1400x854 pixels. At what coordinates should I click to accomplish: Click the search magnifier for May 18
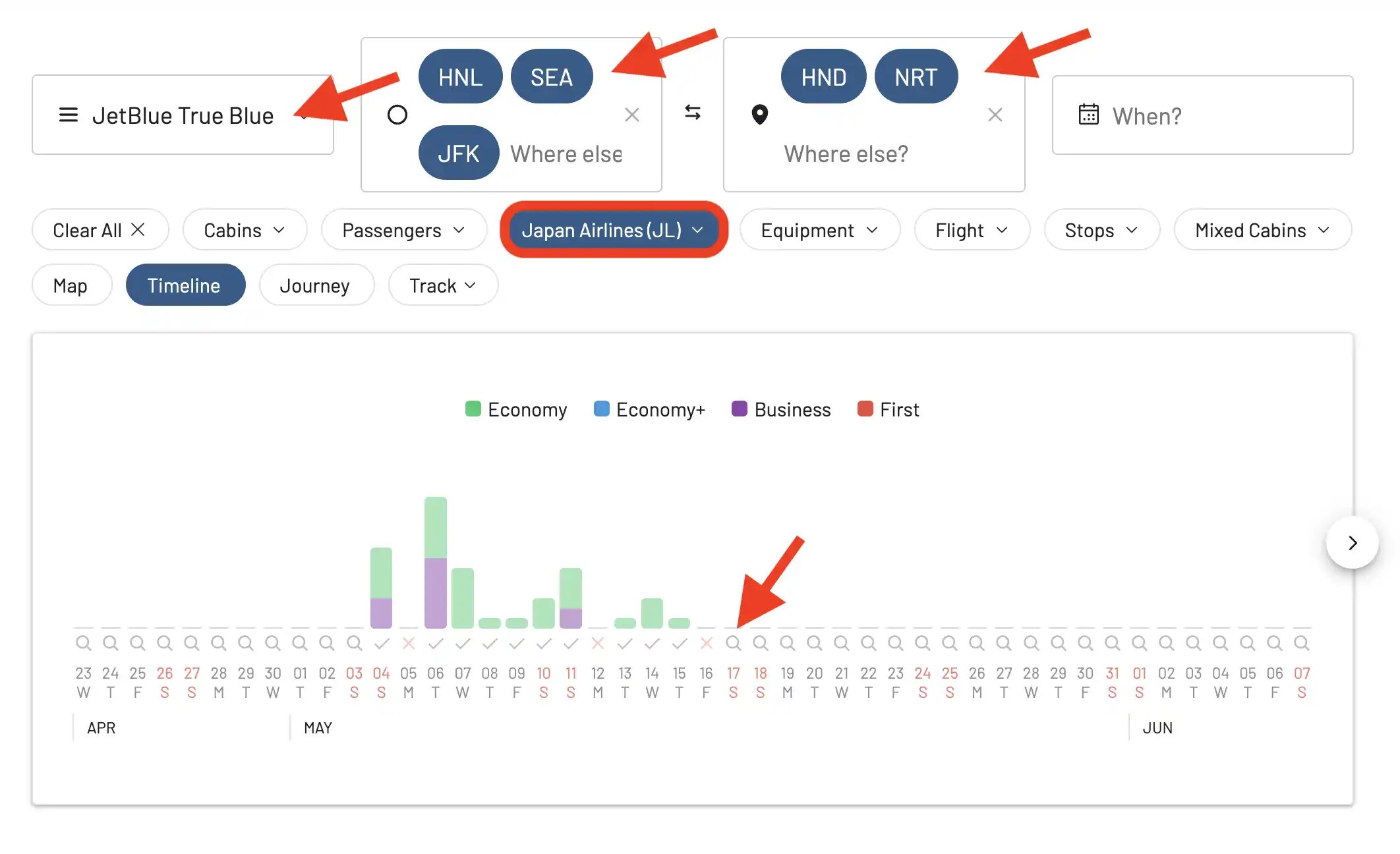760,642
